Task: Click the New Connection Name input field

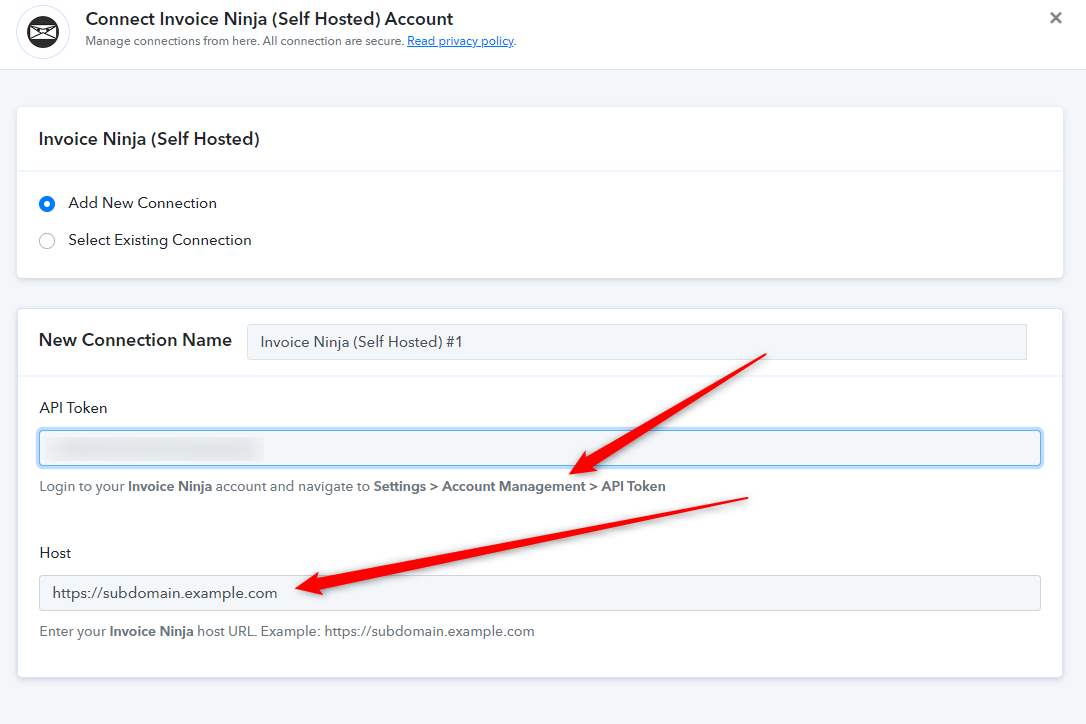Action: 637,342
